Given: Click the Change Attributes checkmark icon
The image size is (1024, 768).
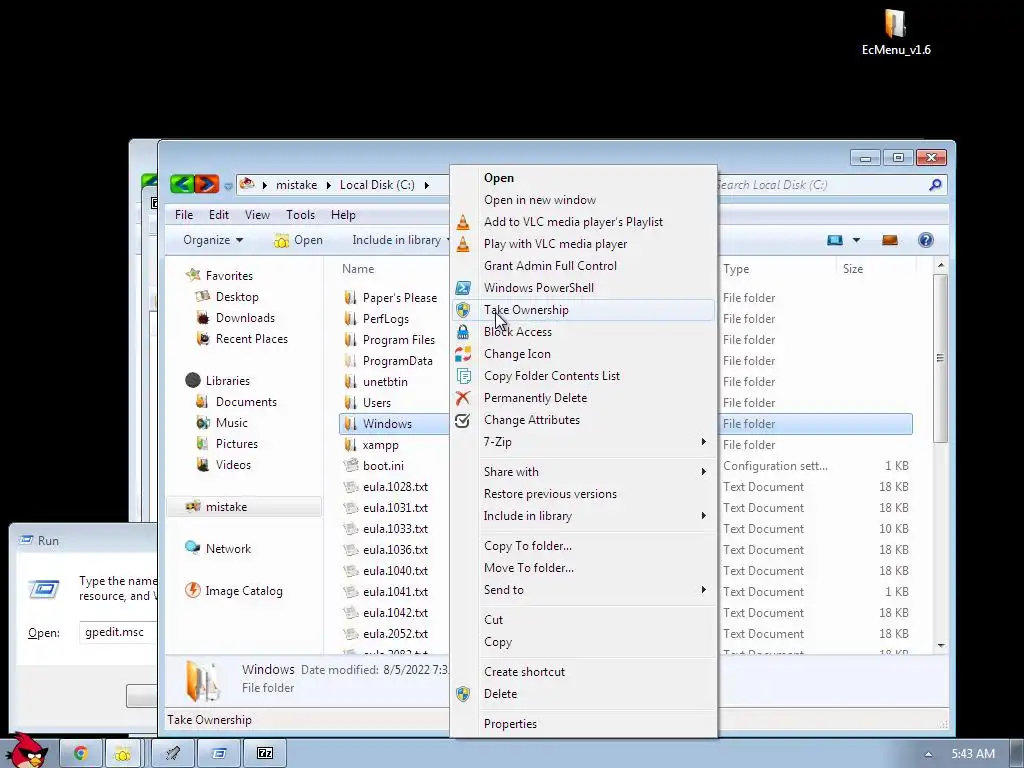Looking at the screenshot, I should pos(462,420).
